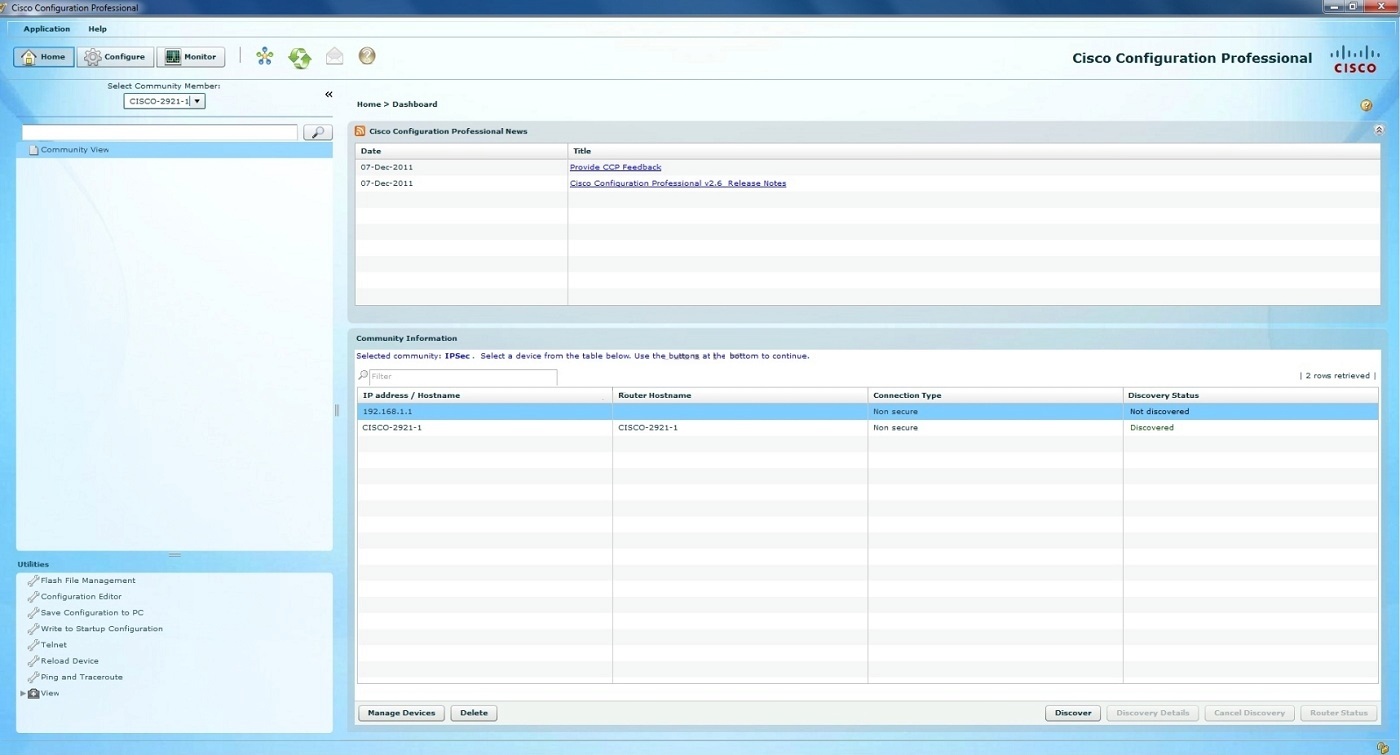Viewport: 1400px width, 755px height.
Task: Click the Cisco logo in the header
Action: point(1355,59)
